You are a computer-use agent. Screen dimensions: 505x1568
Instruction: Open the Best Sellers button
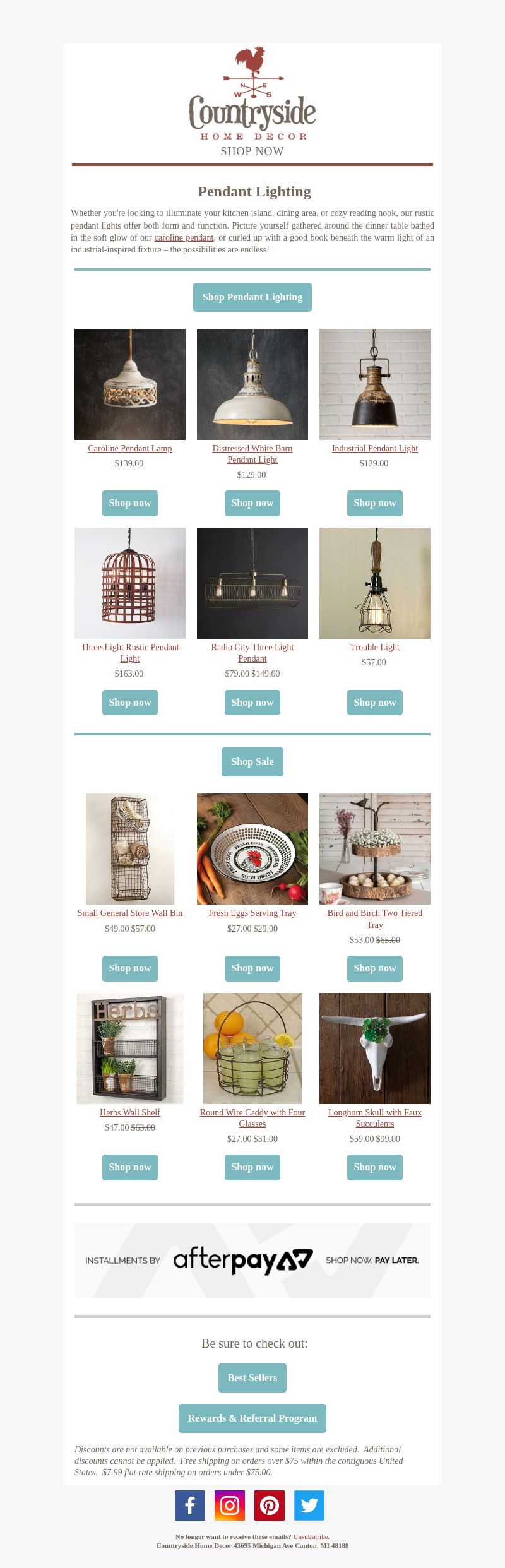click(252, 1378)
